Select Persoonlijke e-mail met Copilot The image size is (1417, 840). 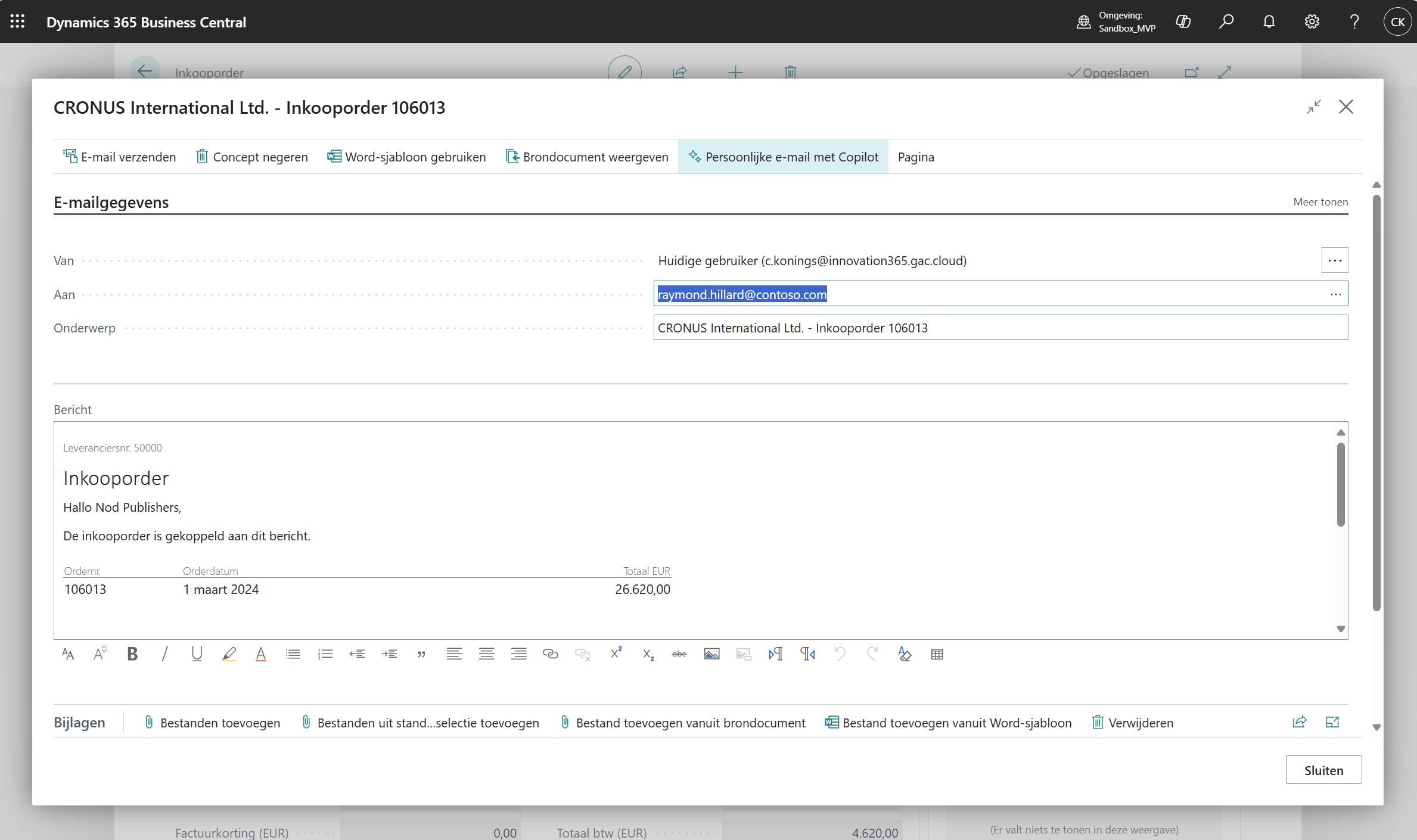(783, 157)
